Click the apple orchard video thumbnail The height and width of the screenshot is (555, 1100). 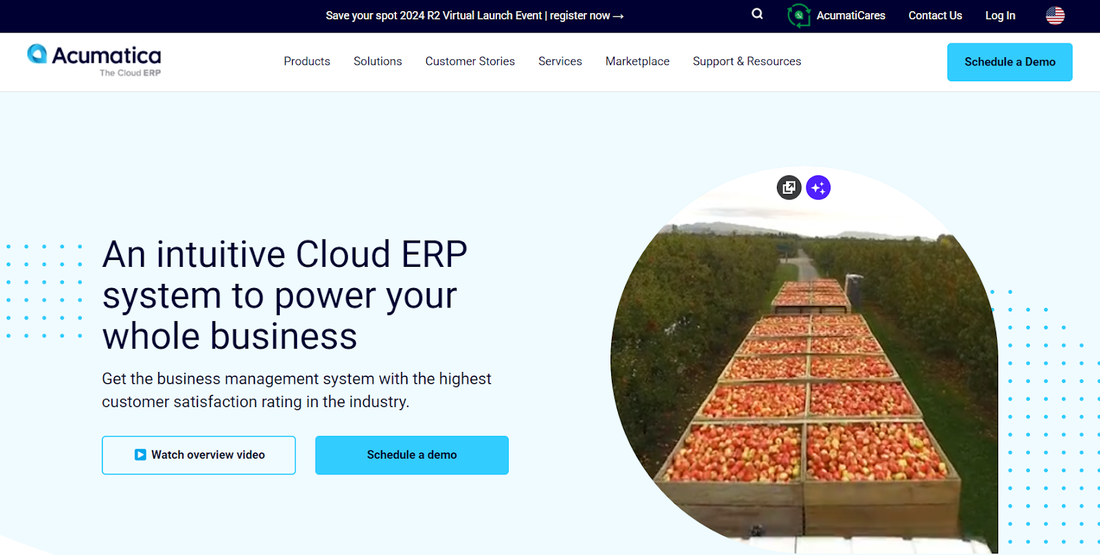click(804, 365)
